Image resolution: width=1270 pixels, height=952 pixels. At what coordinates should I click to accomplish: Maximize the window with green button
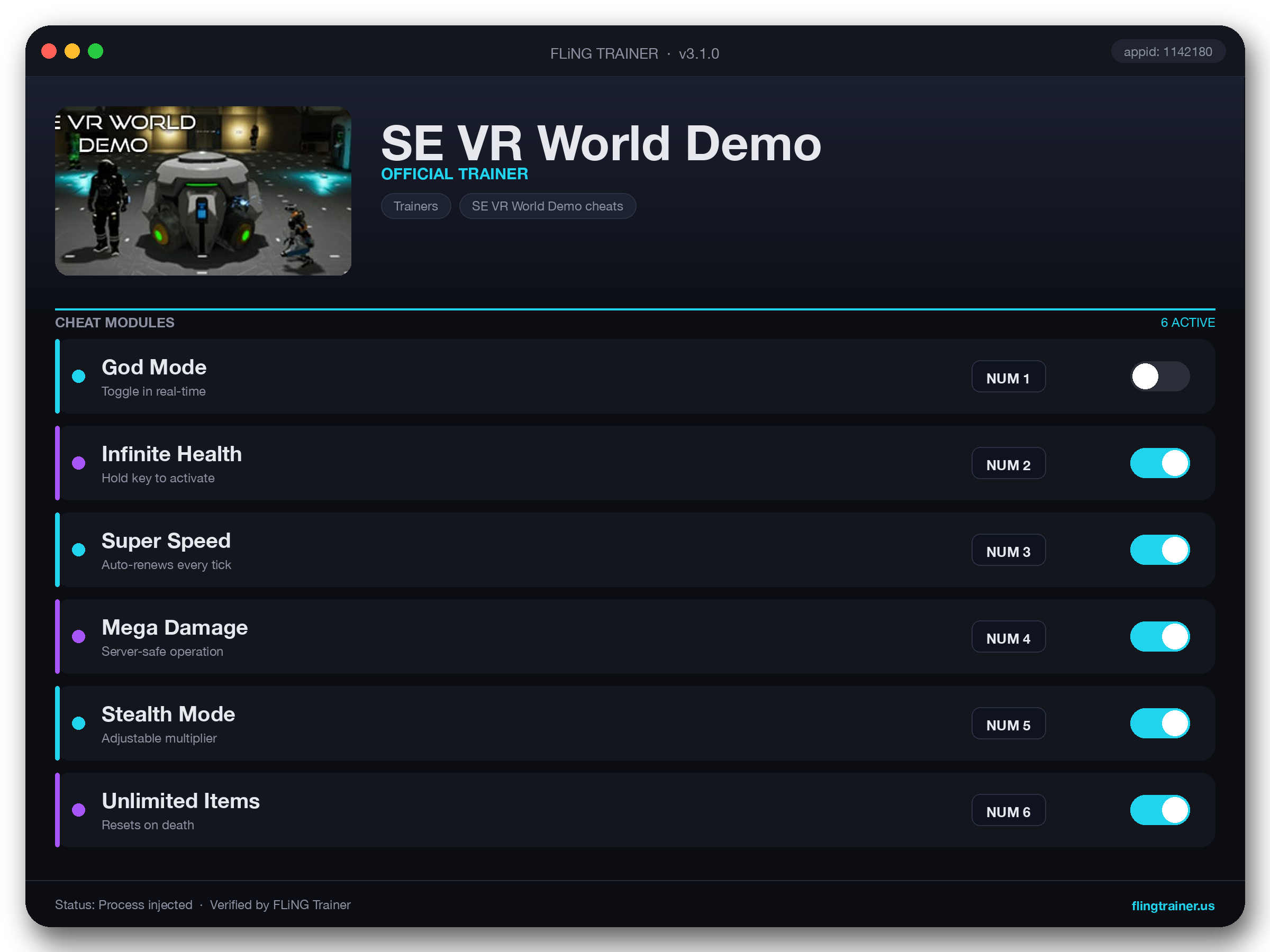tap(95, 51)
